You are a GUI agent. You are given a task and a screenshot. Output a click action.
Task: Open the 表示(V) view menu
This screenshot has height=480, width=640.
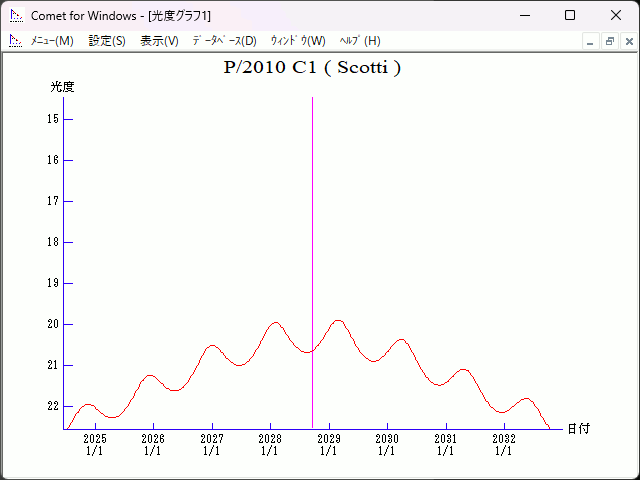click(159, 41)
